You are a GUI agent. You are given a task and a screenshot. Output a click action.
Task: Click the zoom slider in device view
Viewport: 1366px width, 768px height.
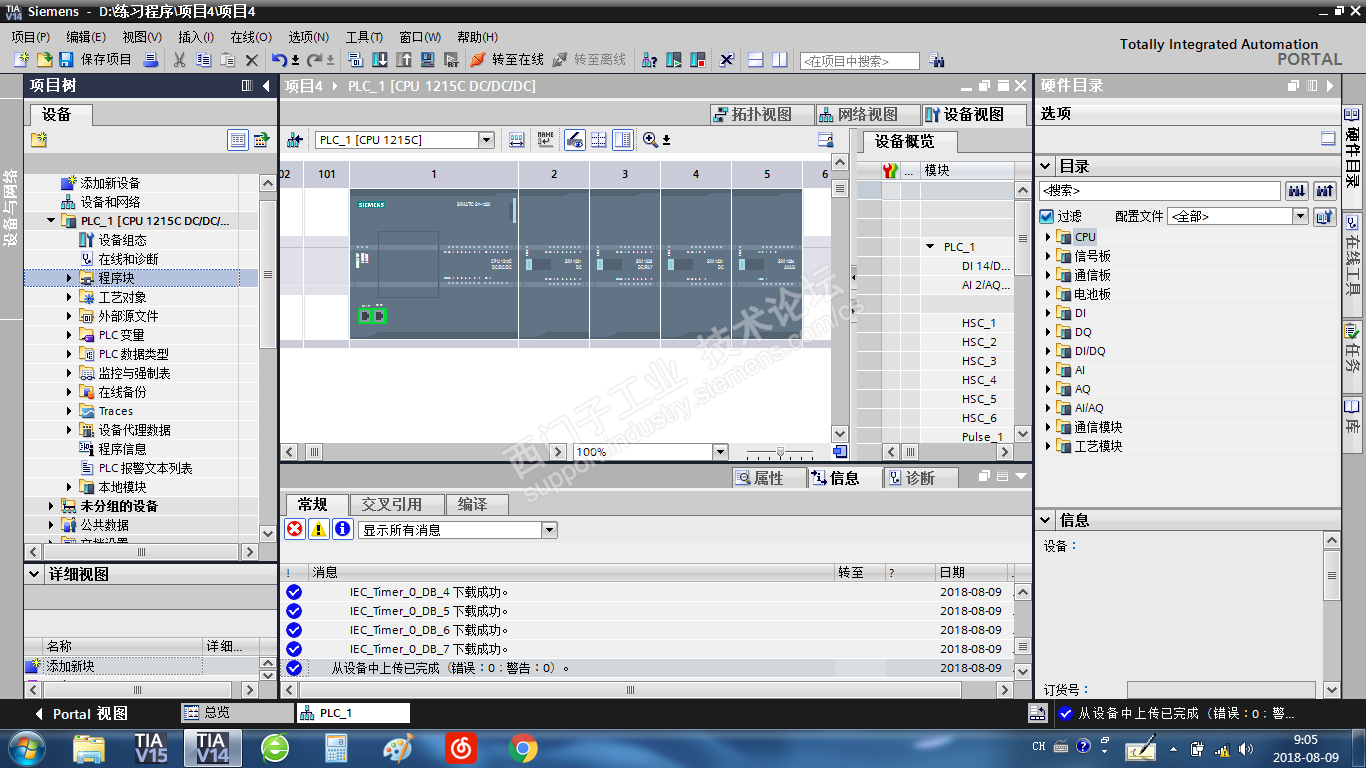click(781, 452)
